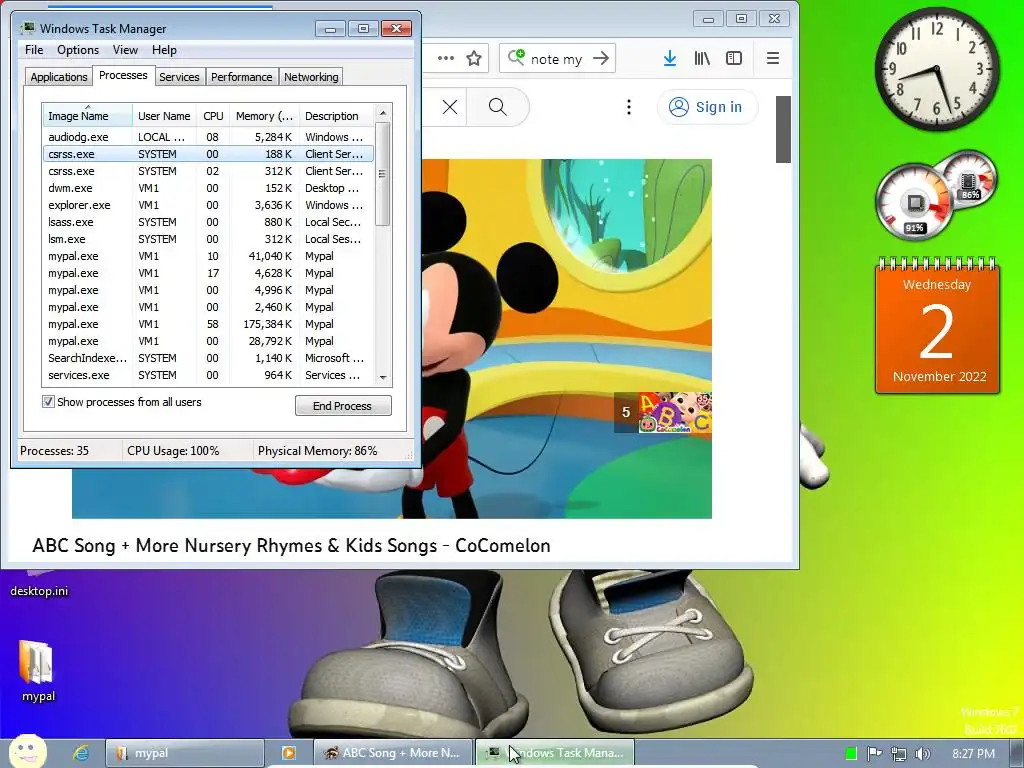Select csrss.exe row with 312 K memory
The image size is (1024, 768).
(208, 171)
